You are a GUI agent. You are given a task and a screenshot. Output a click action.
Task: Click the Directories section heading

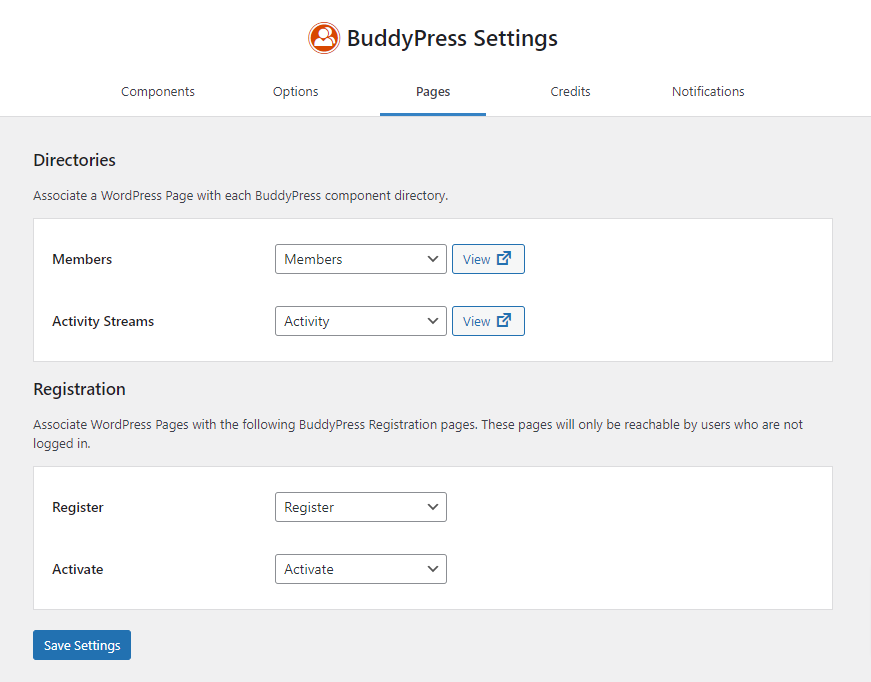pos(74,160)
